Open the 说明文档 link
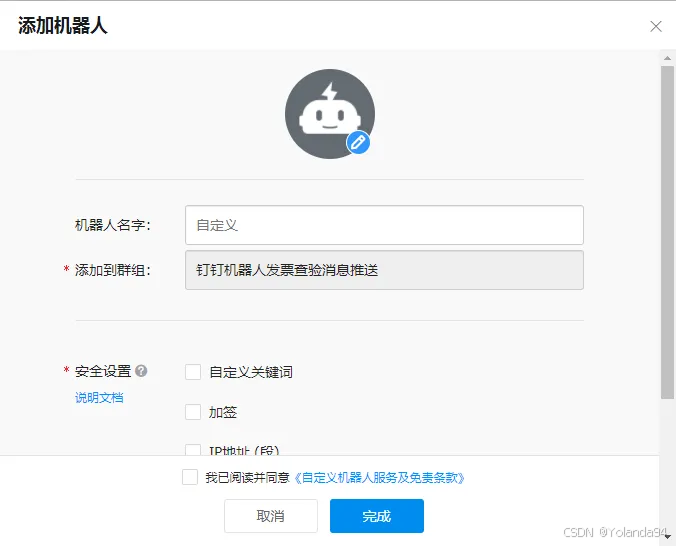Image resolution: width=676 pixels, height=546 pixels. tap(99, 398)
